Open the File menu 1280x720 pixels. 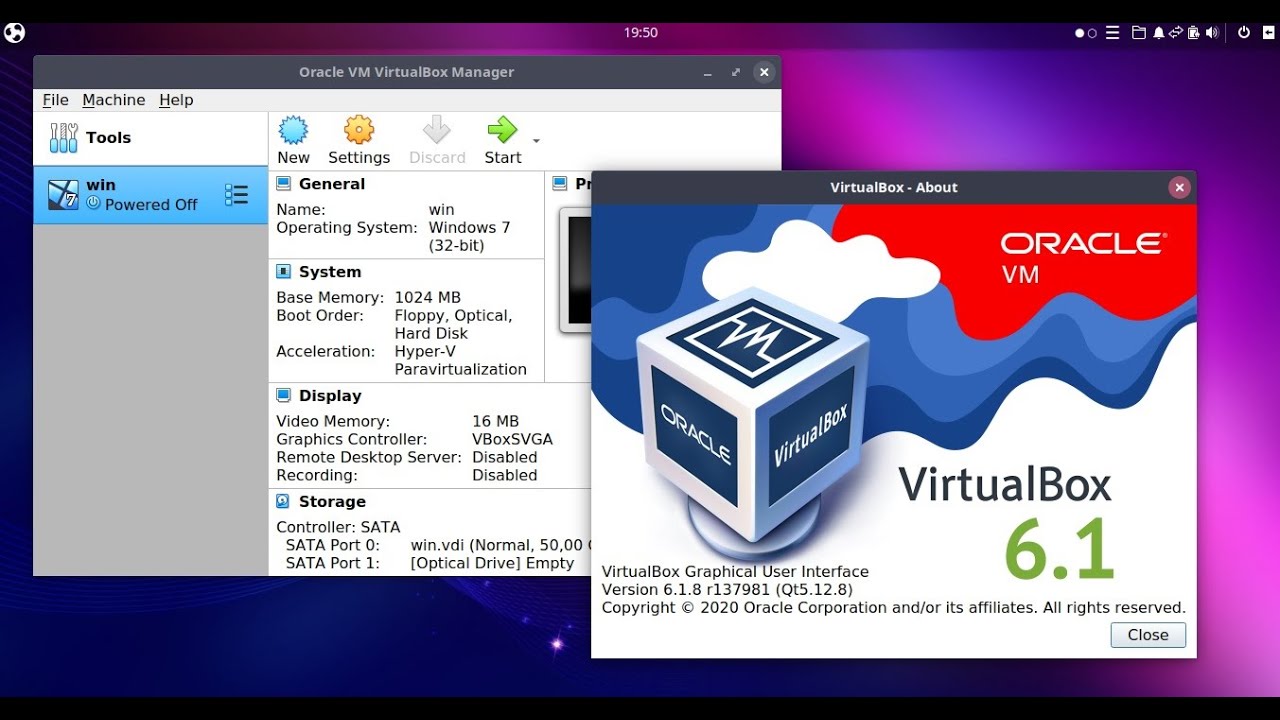pyautogui.click(x=55, y=100)
